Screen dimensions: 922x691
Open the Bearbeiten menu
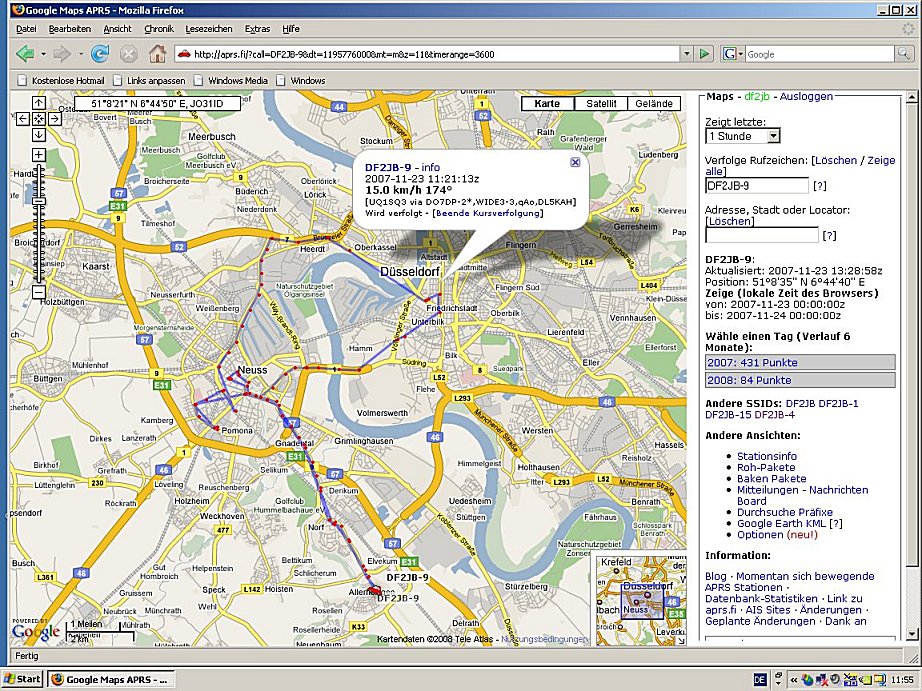(70, 29)
